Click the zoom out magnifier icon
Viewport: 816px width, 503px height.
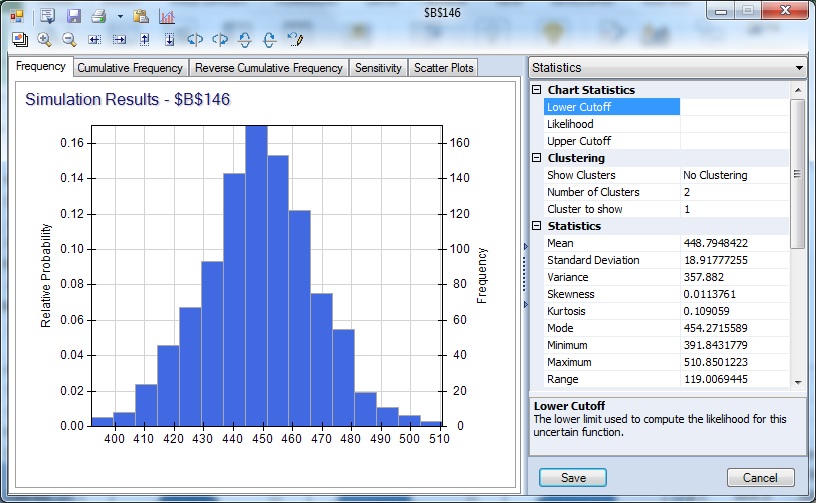[x=69, y=40]
